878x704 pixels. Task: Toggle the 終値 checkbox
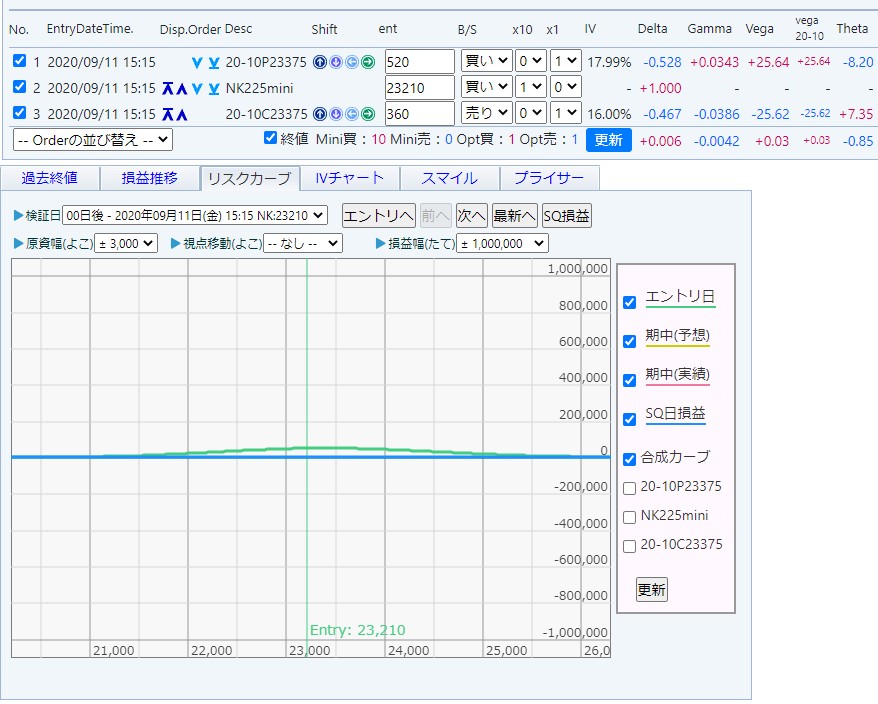pyautogui.click(x=270, y=138)
